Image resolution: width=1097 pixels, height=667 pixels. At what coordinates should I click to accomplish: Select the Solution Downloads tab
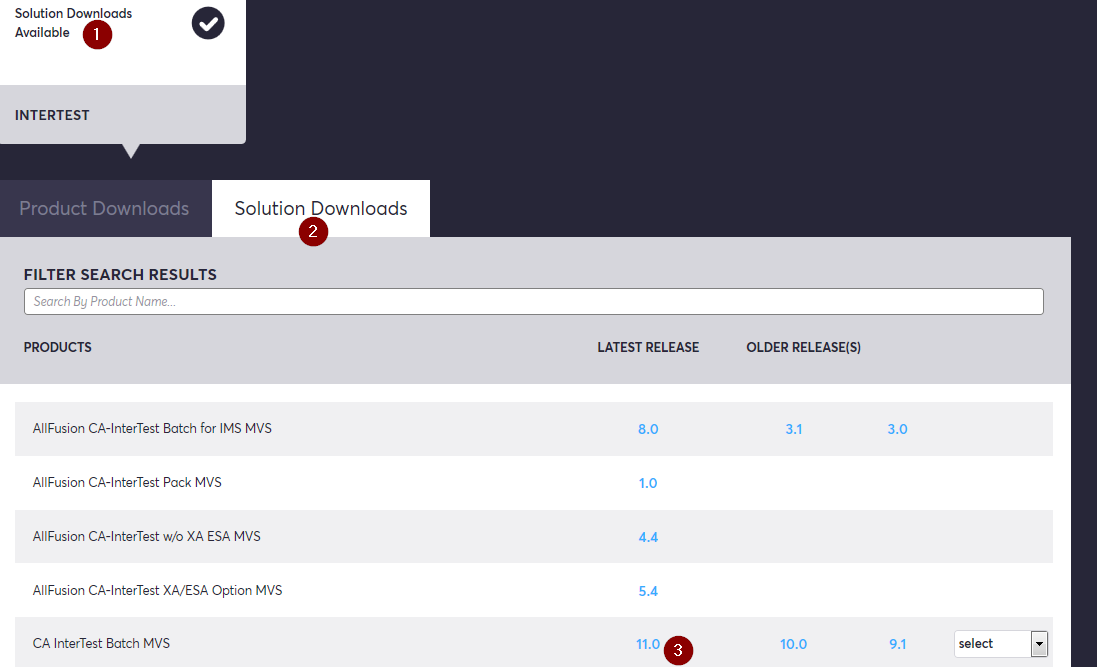coord(320,208)
